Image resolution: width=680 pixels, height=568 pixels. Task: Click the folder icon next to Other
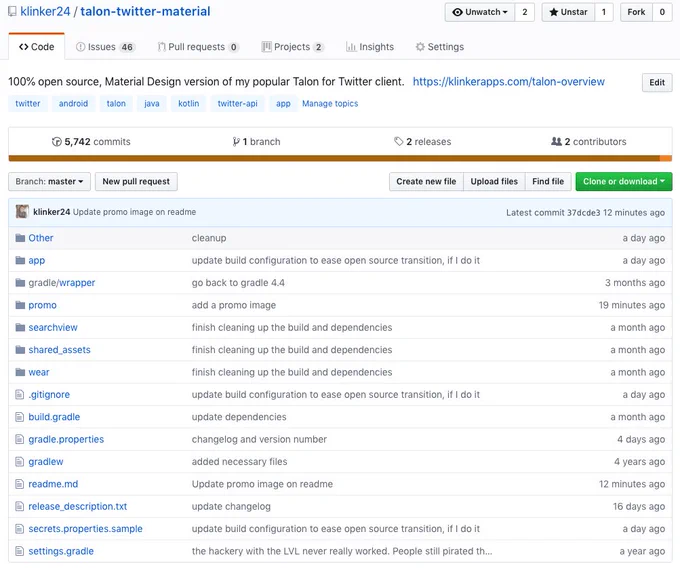[20, 238]
